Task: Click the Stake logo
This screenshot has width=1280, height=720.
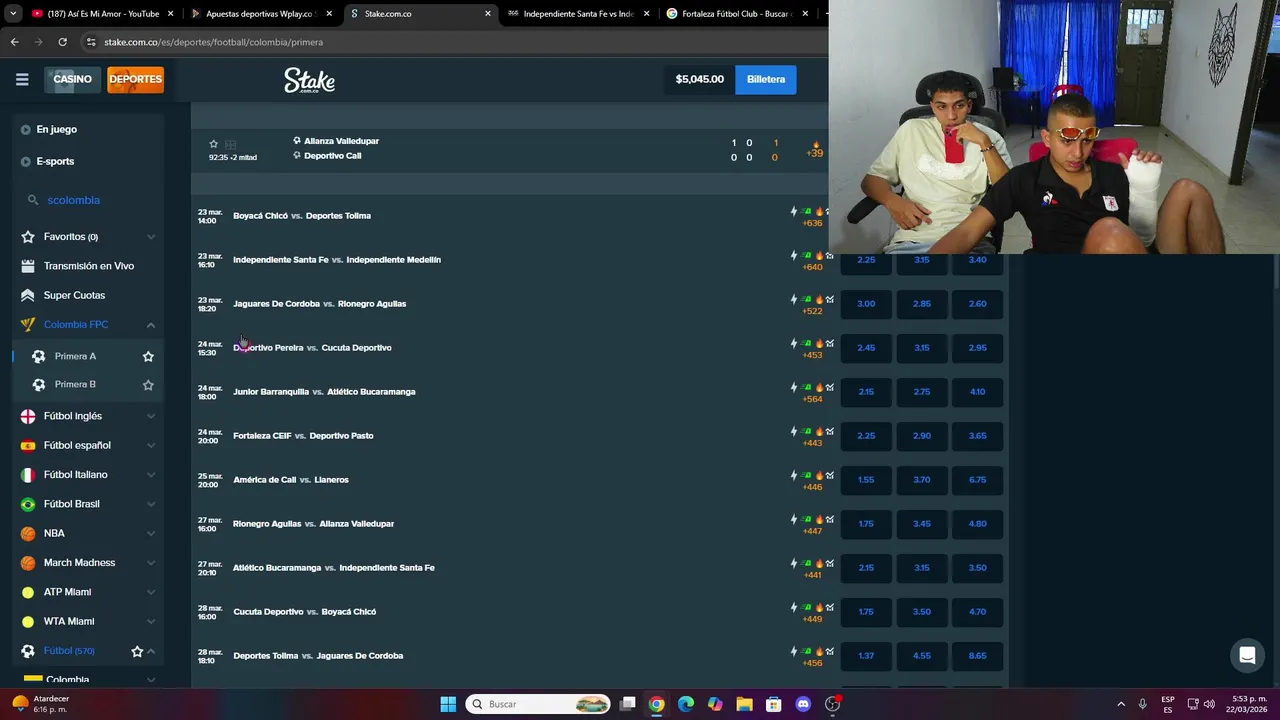Action: 309,80
